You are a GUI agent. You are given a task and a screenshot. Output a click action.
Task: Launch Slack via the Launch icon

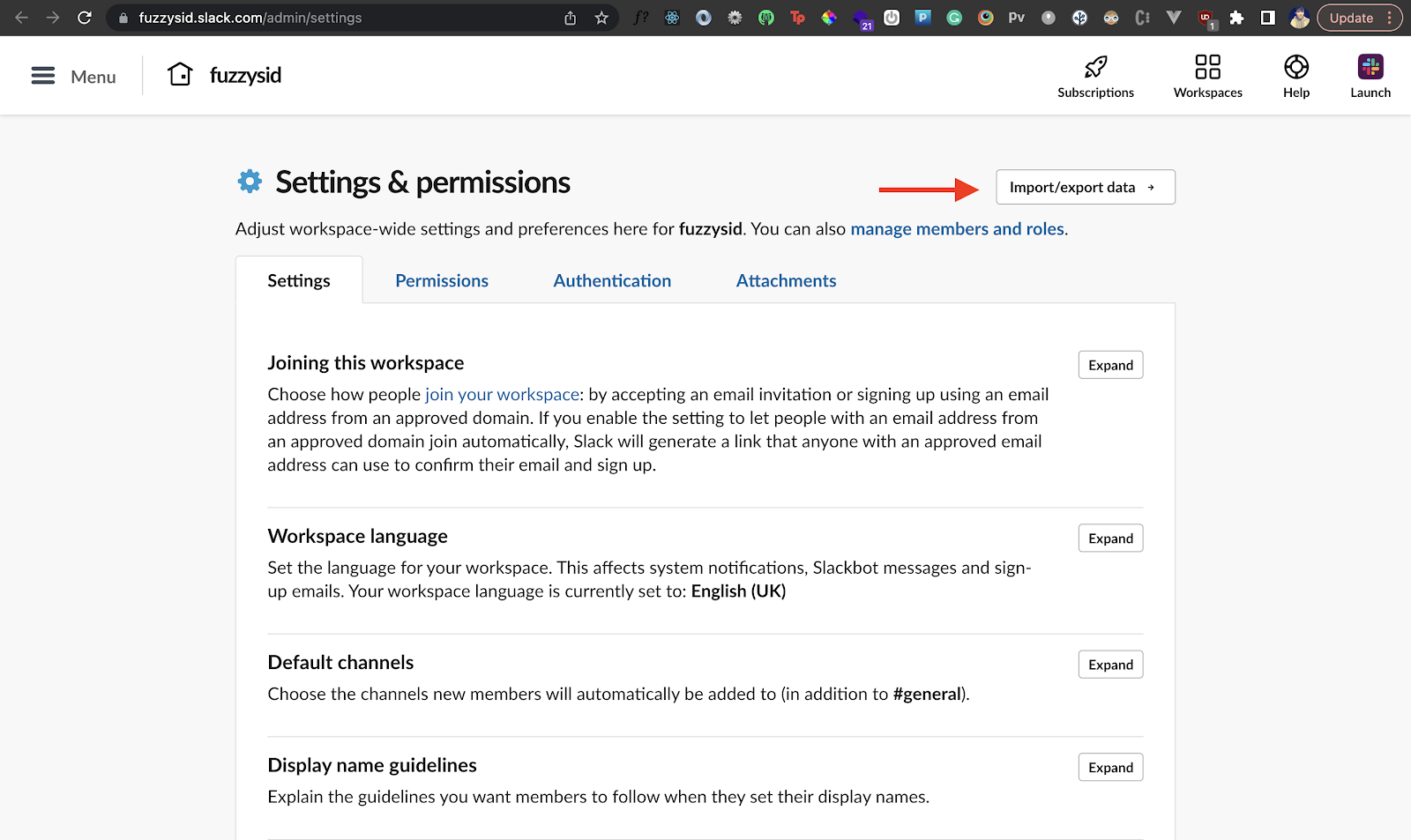tap(1370, 67)
